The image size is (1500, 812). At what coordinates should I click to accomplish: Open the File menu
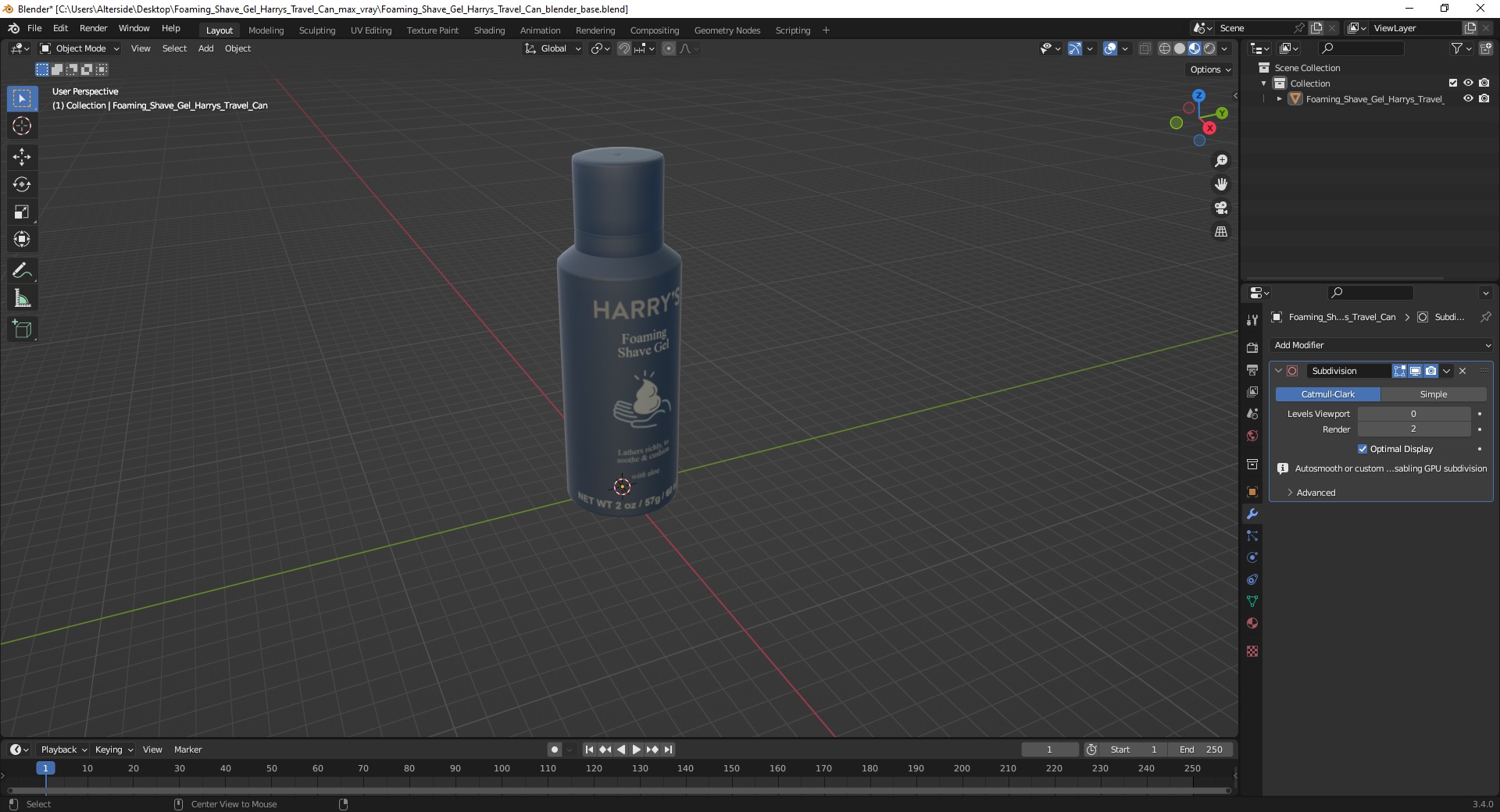click(34, 28)
